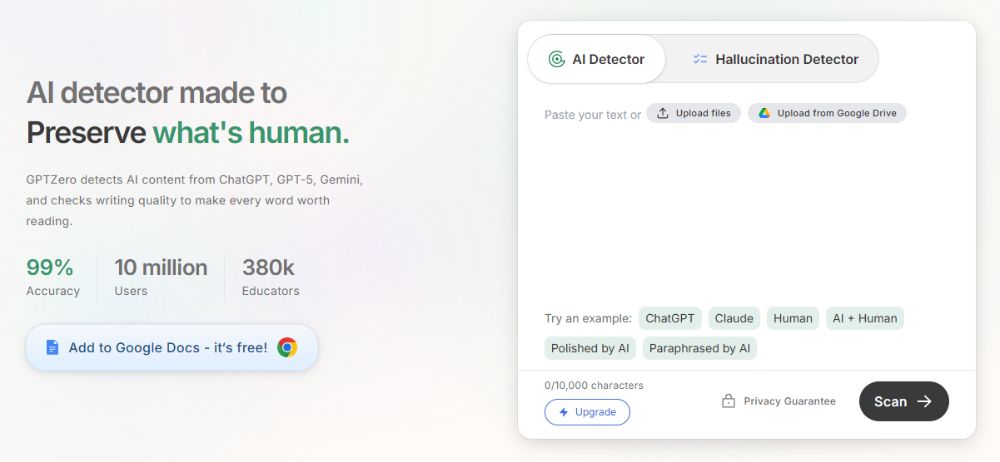The image size is (1000, 462).
Task: Click the 10 million Users stat
Action: pyautogui.click(x=161, y=277)
